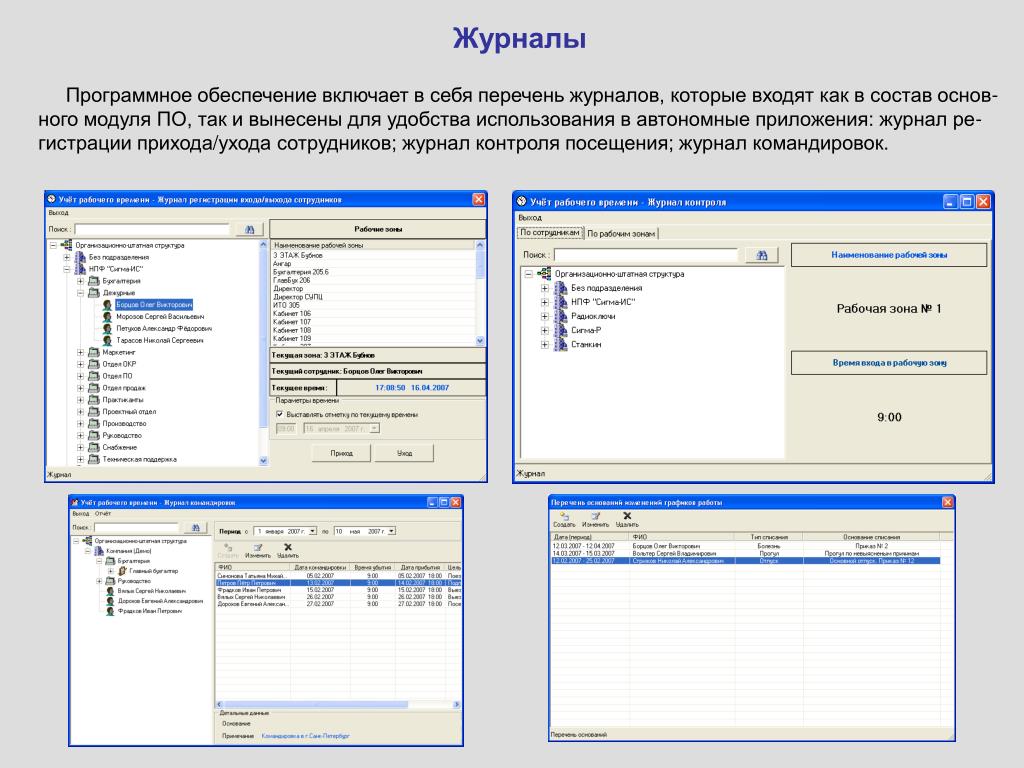Click Удалить X icon in Перечень оснований window

627,516
